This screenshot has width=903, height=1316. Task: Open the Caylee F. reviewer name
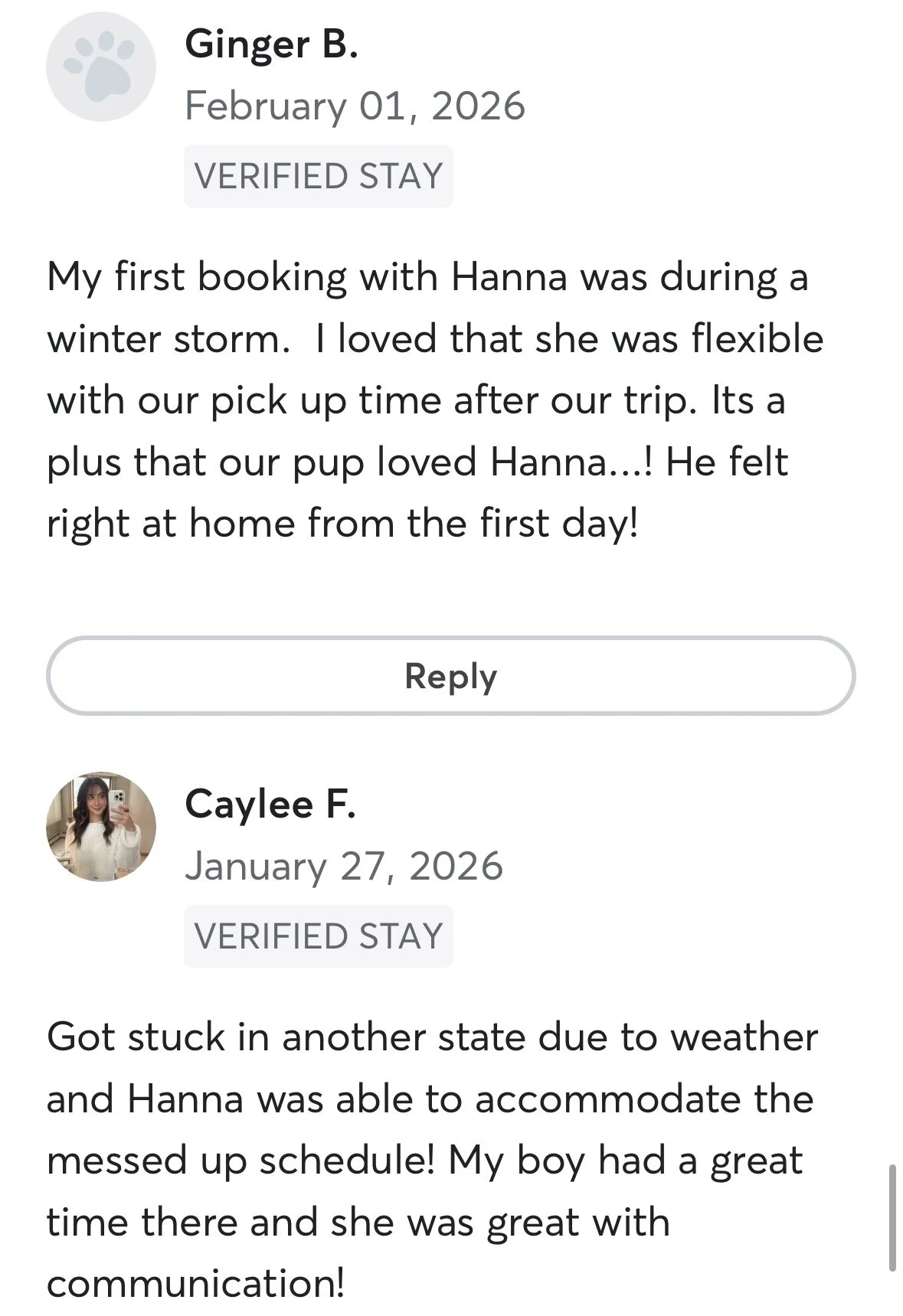pyautogui.click(x=270, y=805)
